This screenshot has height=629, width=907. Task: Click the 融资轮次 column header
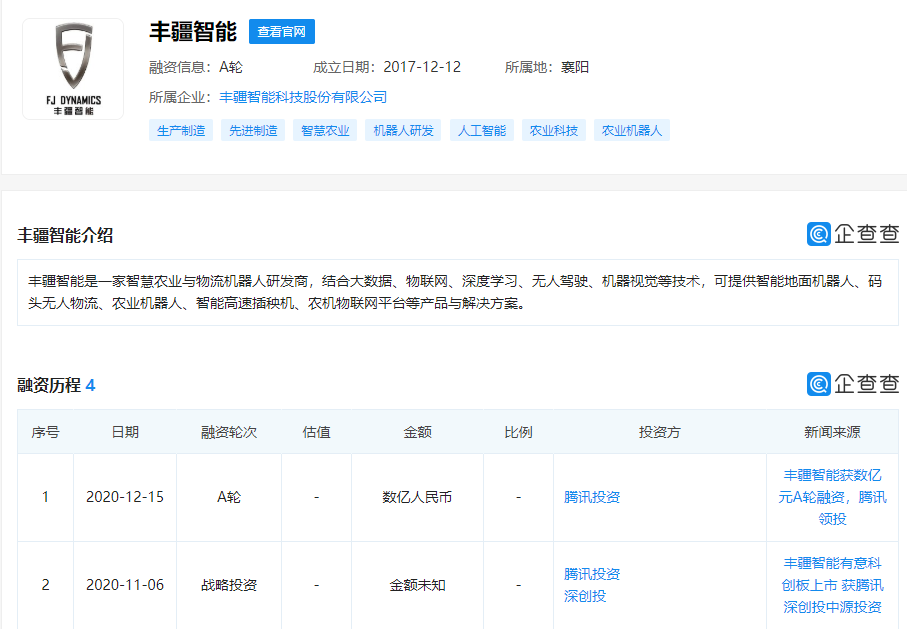[229, 432]
